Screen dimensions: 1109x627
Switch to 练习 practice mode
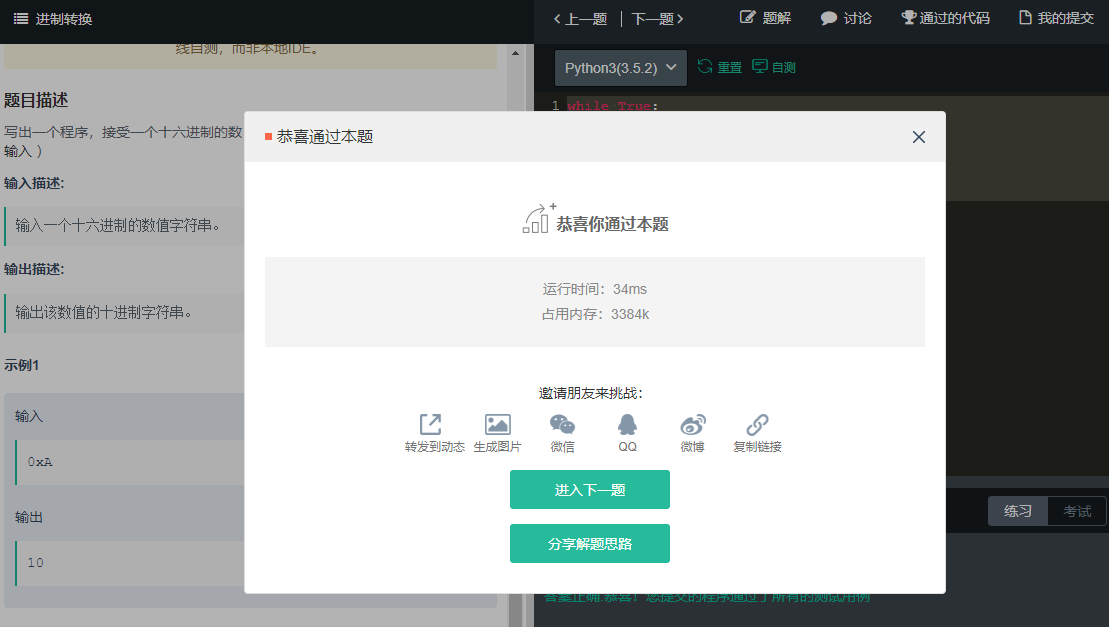click(1018, 511)
